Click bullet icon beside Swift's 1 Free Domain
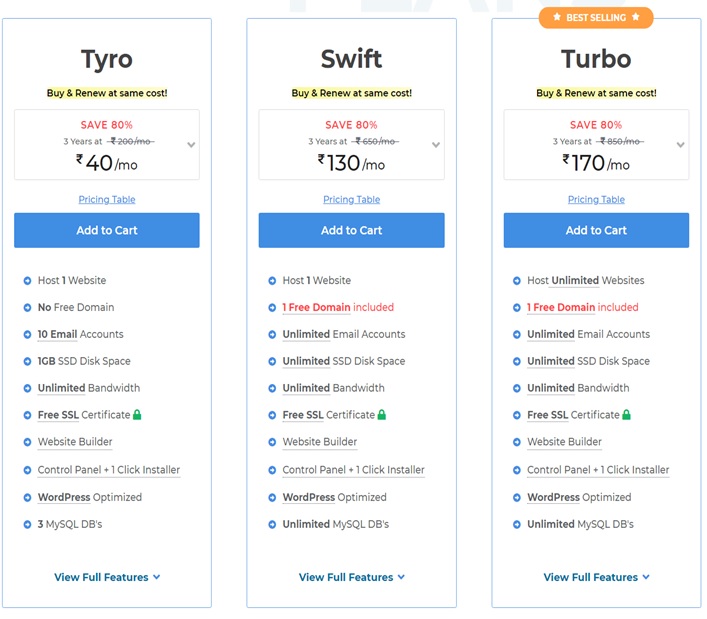 point(272,307)
